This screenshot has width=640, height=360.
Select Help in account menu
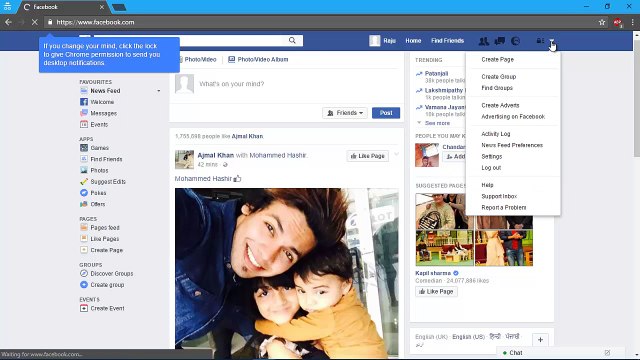pyautogui.click(x=487, y=185)
